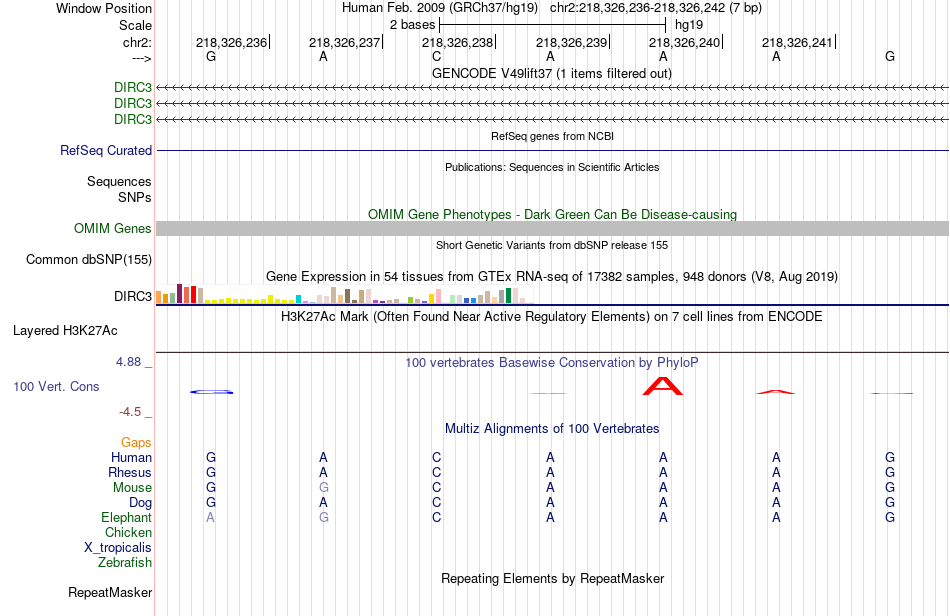Click the gray OMIM Genes item bar

click(x=552, y=228)
